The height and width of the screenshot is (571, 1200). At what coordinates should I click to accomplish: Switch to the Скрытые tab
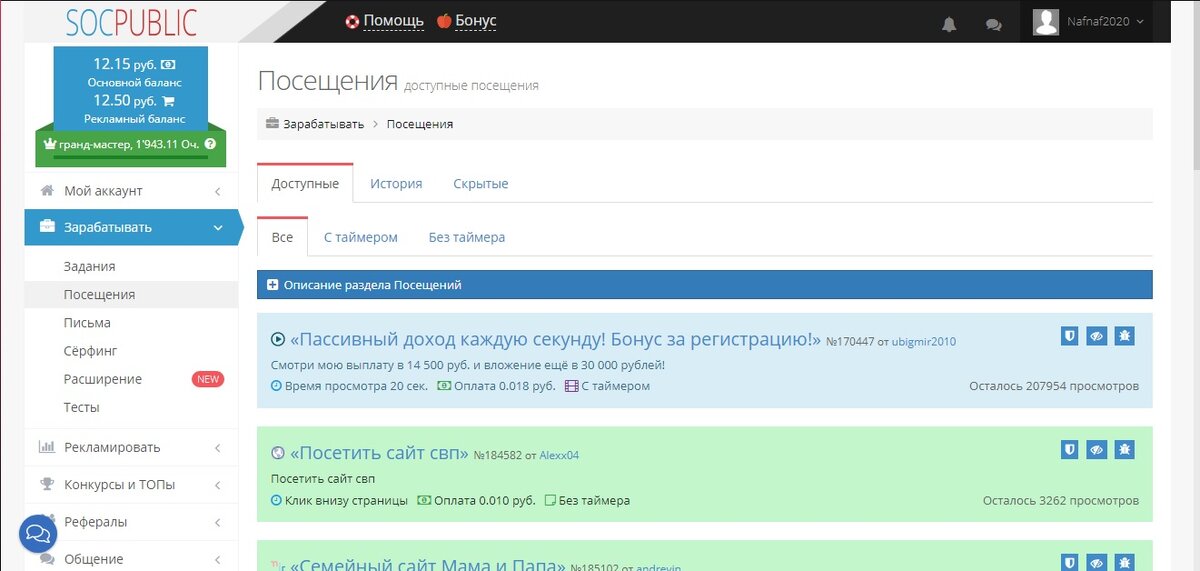[x=481, y=183]
